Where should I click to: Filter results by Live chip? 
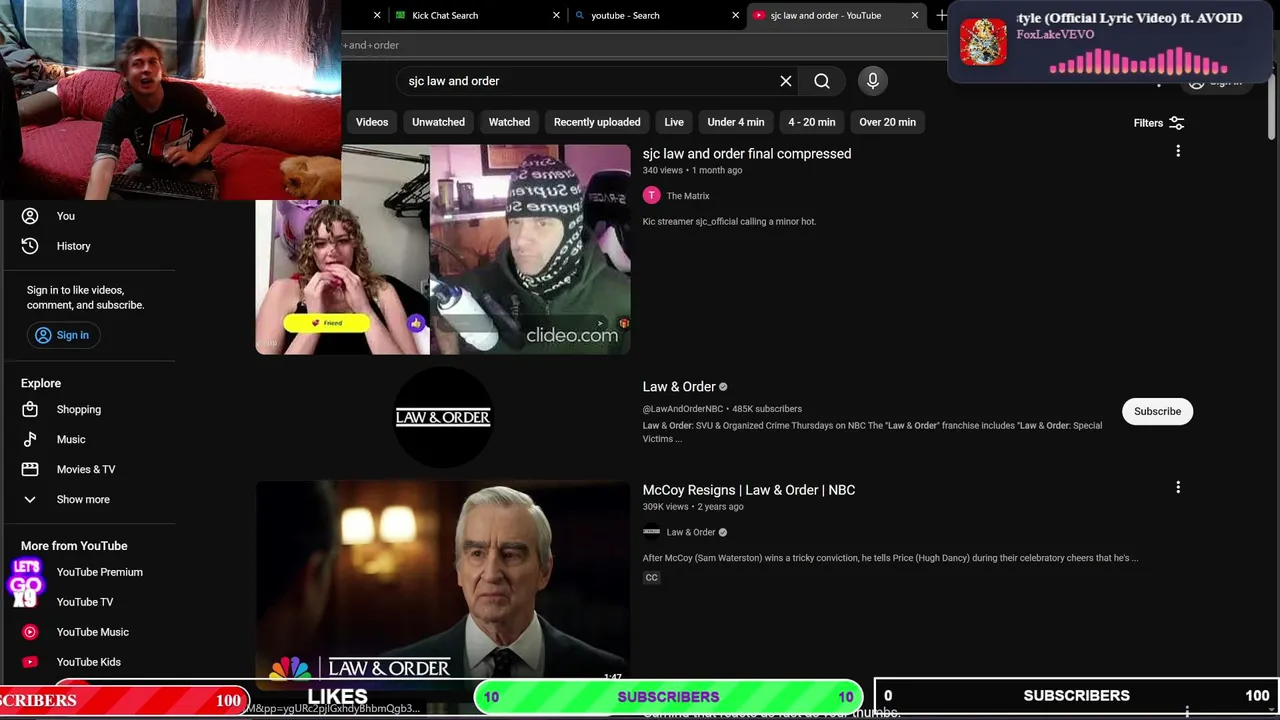674,122
